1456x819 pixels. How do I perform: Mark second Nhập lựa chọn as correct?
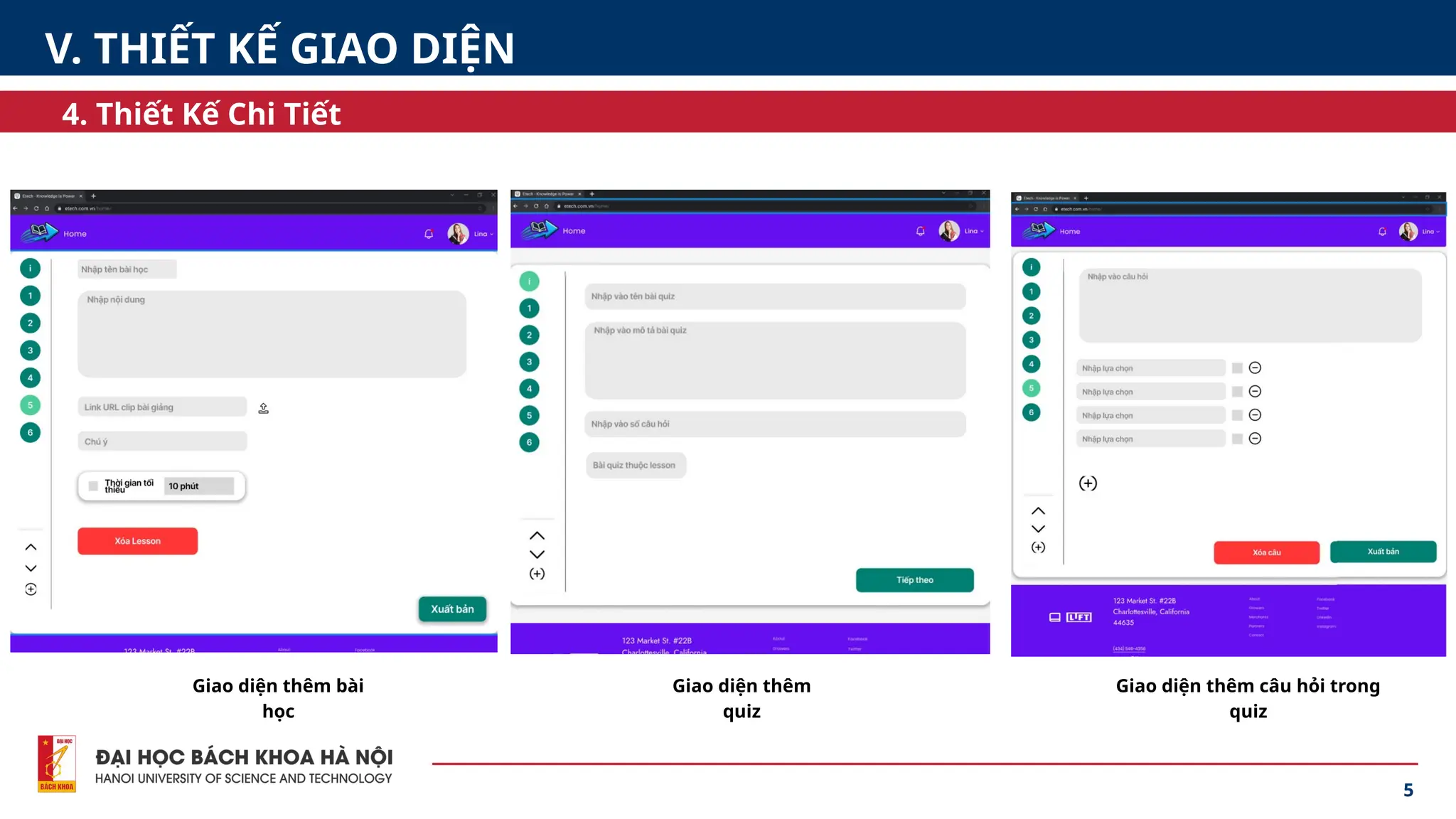tap(1237, 392)
